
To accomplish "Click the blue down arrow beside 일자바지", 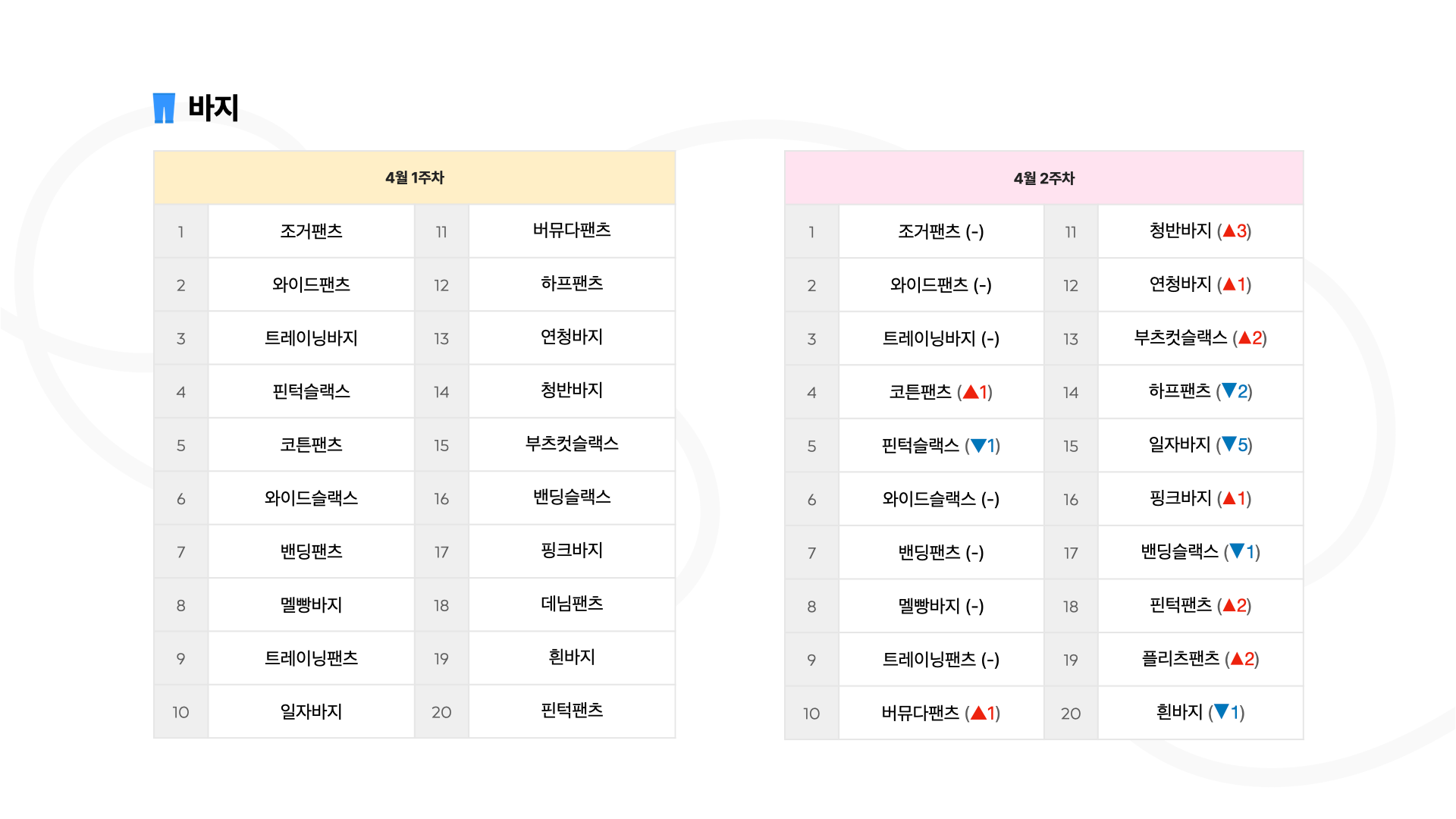I will pos(1229,444).
